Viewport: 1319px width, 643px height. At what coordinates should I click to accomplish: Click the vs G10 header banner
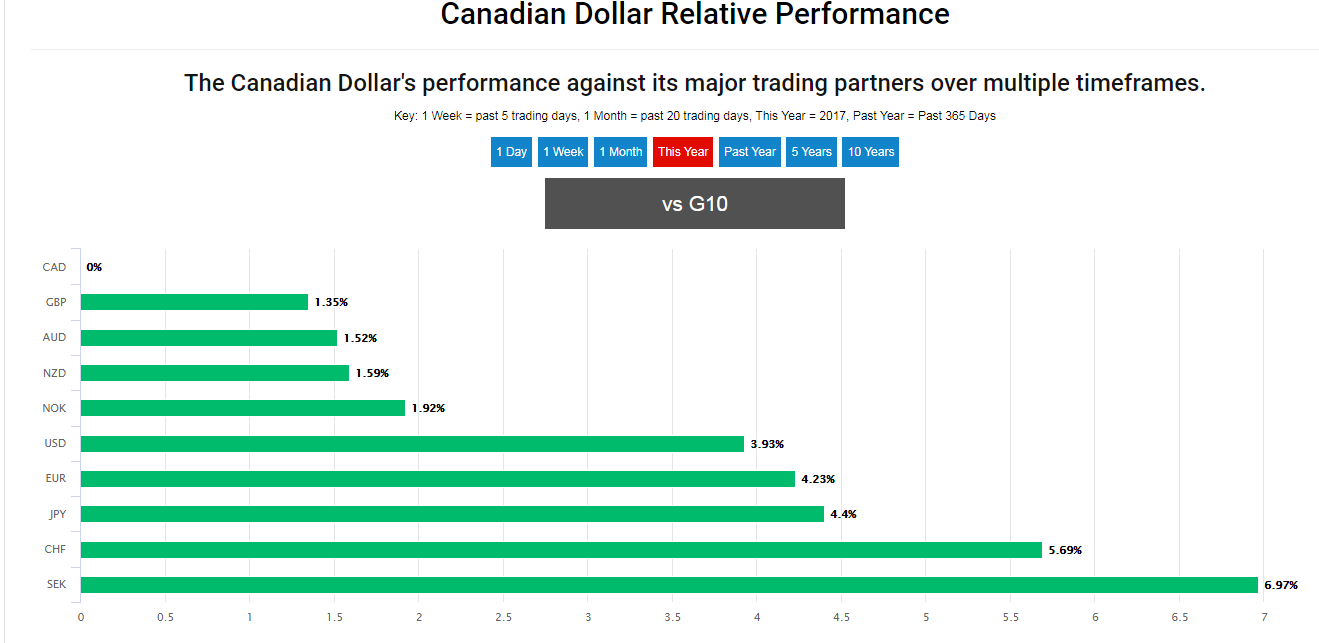coord(694,204)
